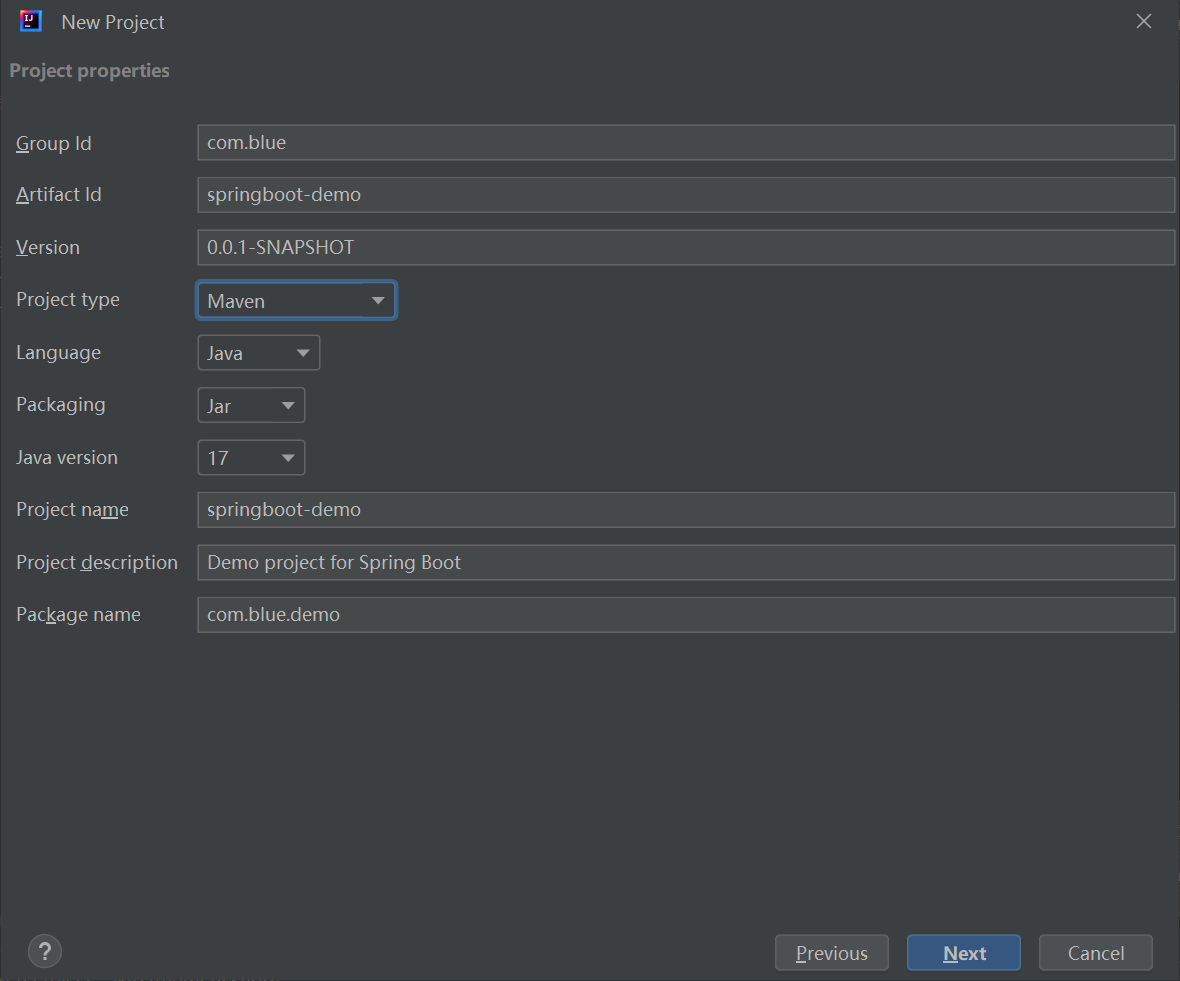Click the Project description label

[x=97, y=563]
